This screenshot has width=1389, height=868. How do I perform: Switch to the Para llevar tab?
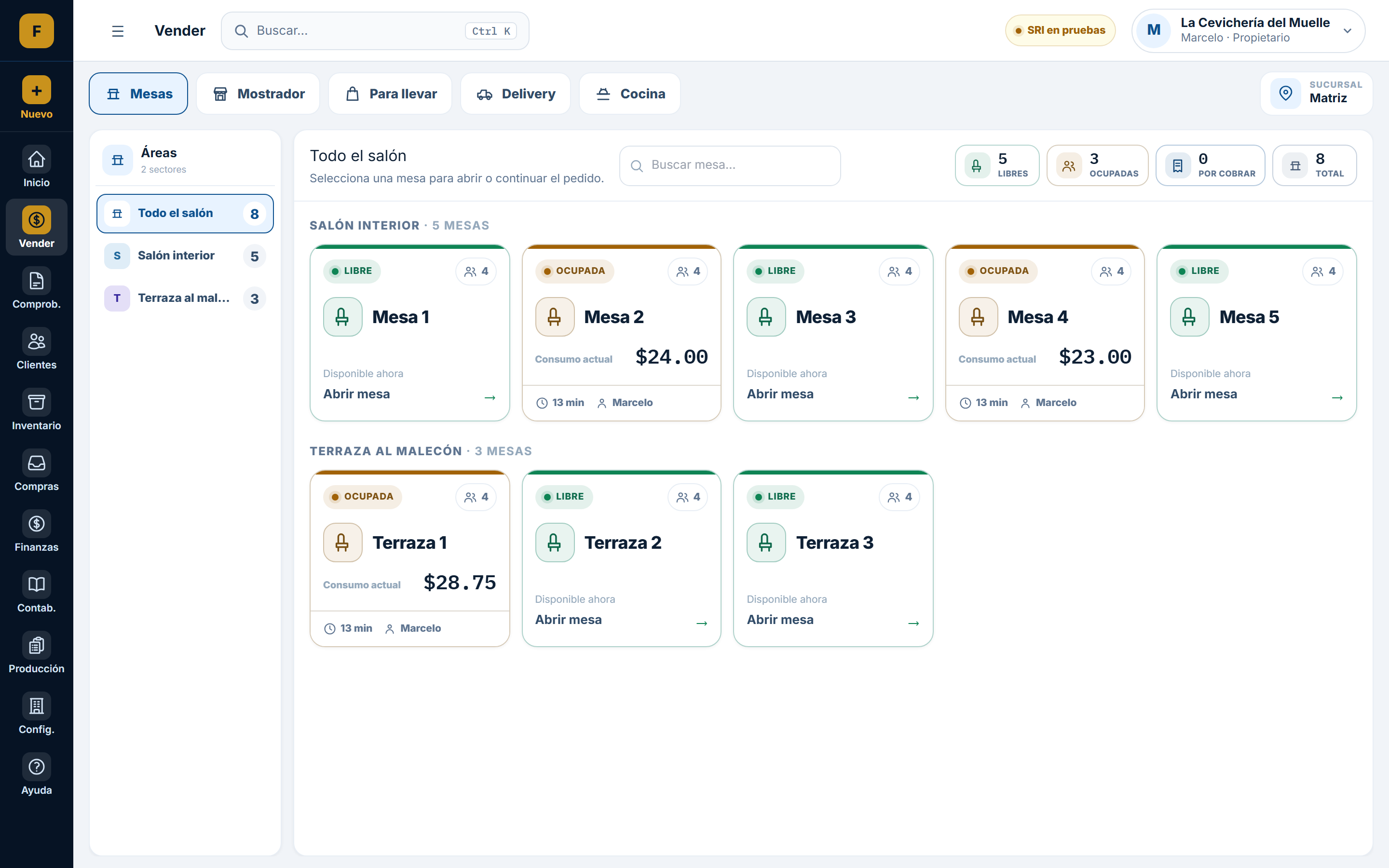390,94
